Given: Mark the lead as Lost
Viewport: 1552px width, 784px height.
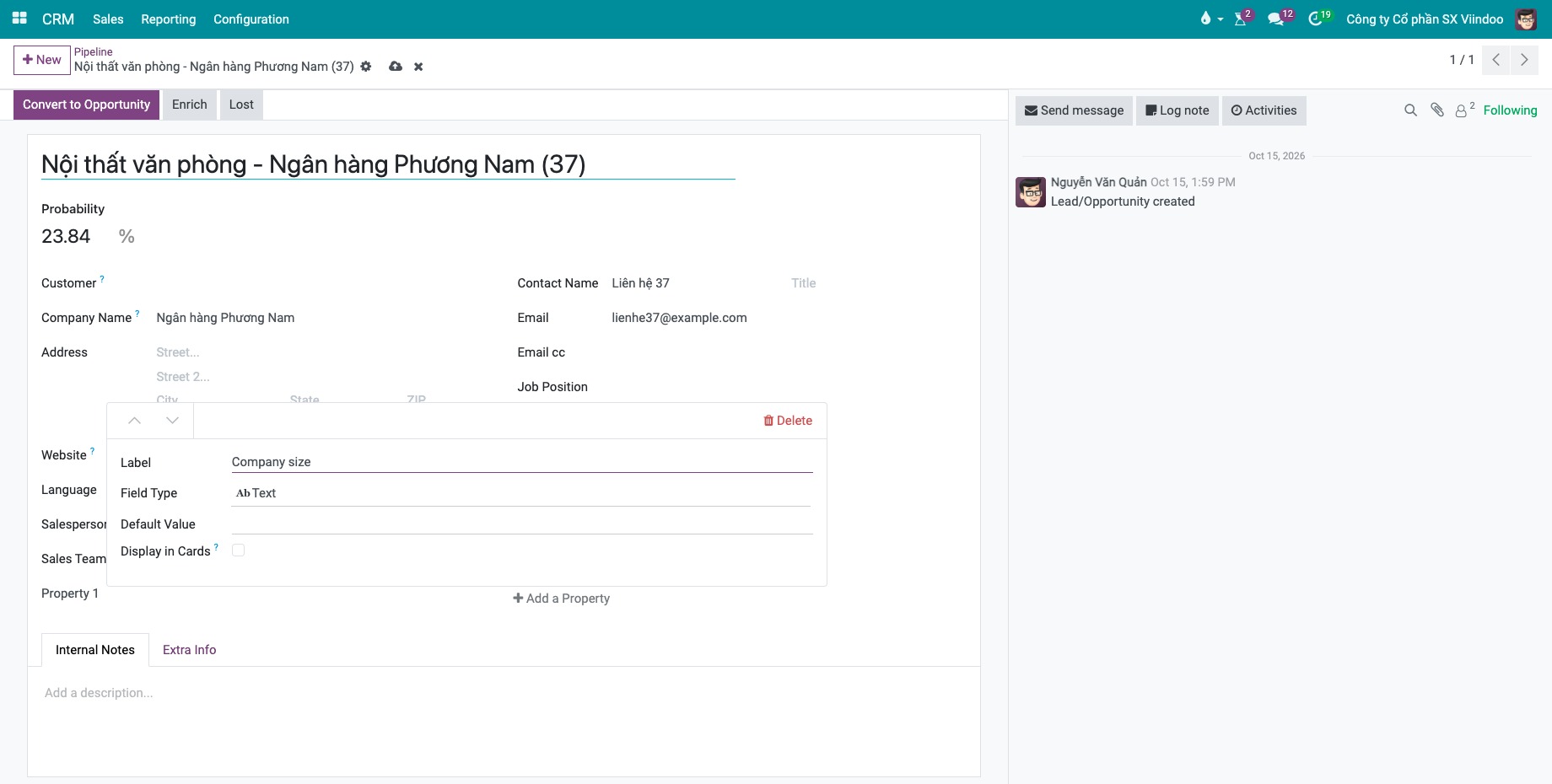Looking at the screenshot, I should coord(241,105).
